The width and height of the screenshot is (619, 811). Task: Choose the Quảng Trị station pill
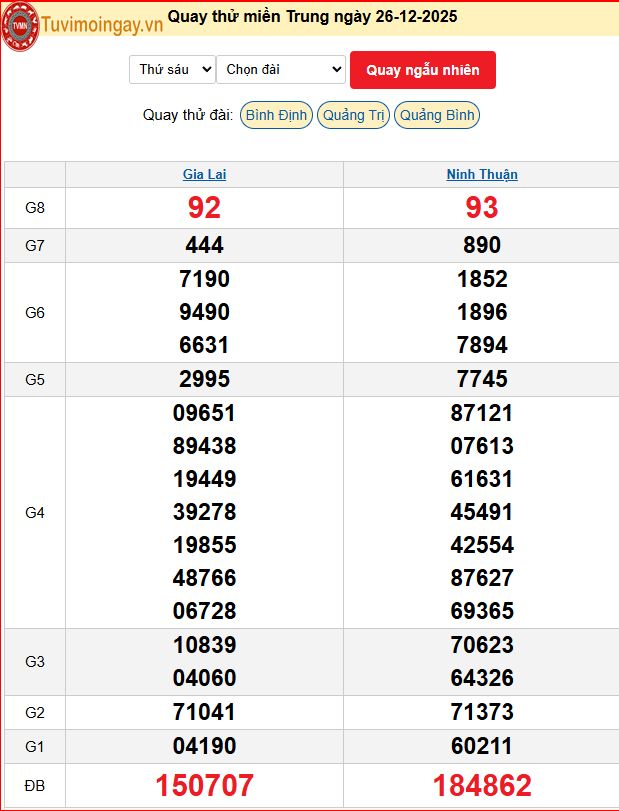(353, 115)
